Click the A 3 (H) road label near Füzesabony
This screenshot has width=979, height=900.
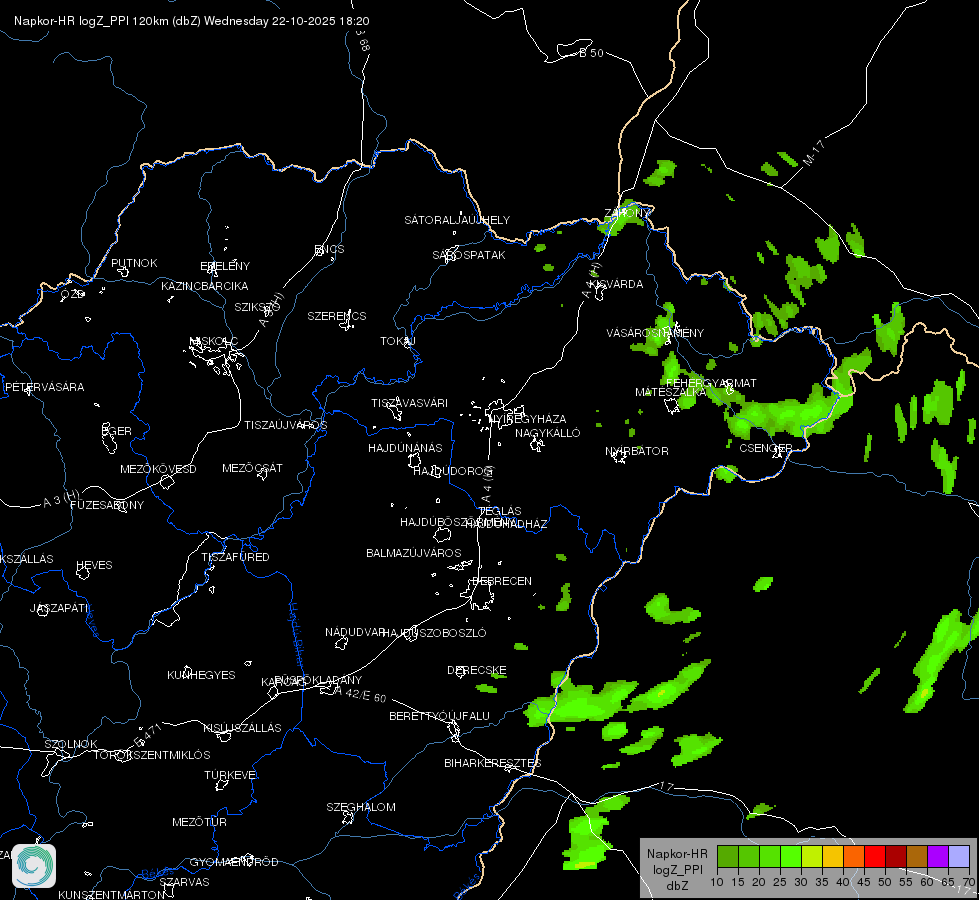point(61,498)
